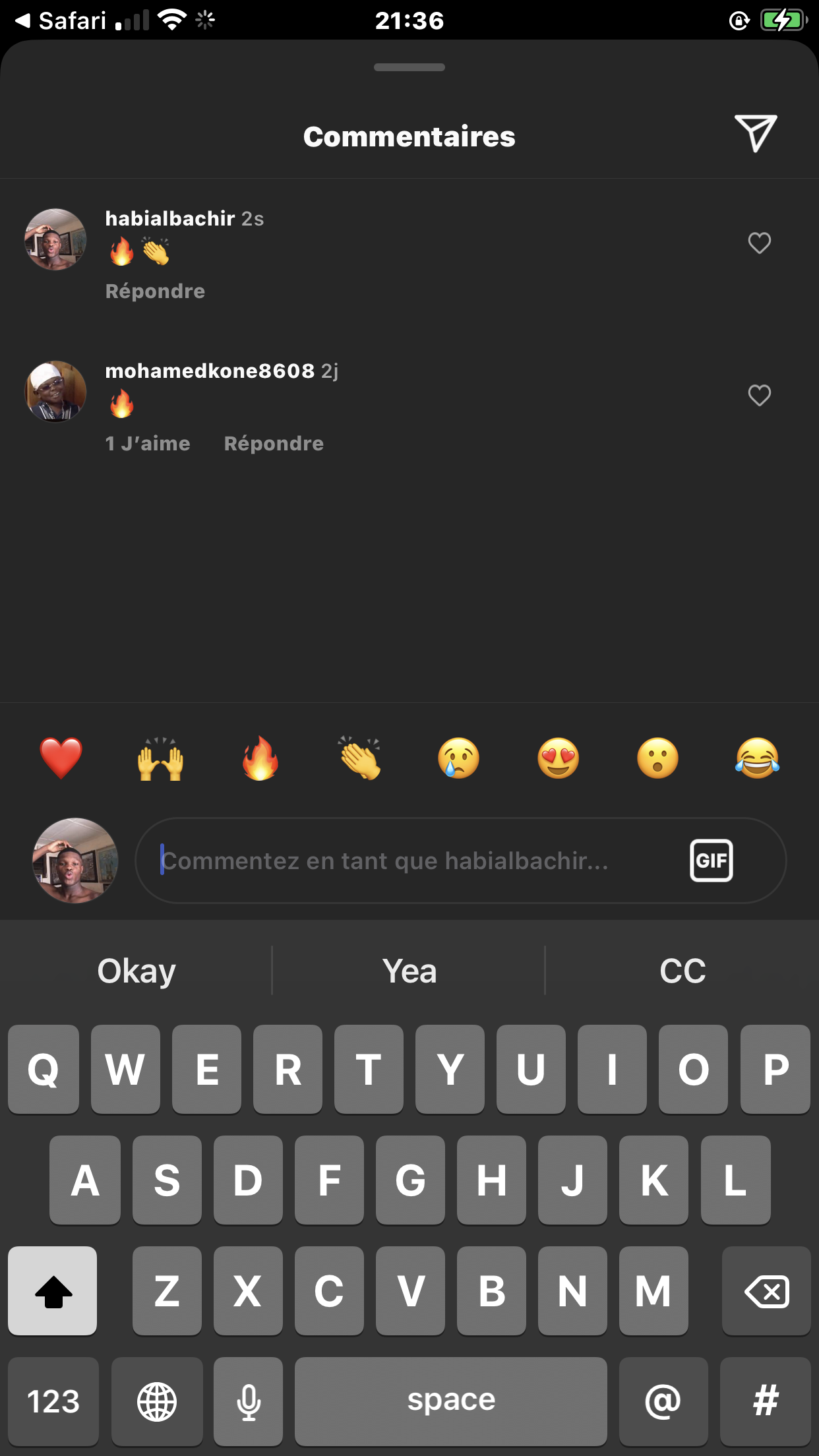Like mohamedkone8608's comment with the heart
This screenshot has width=819, height=1456.
click(x=759, y=395)
